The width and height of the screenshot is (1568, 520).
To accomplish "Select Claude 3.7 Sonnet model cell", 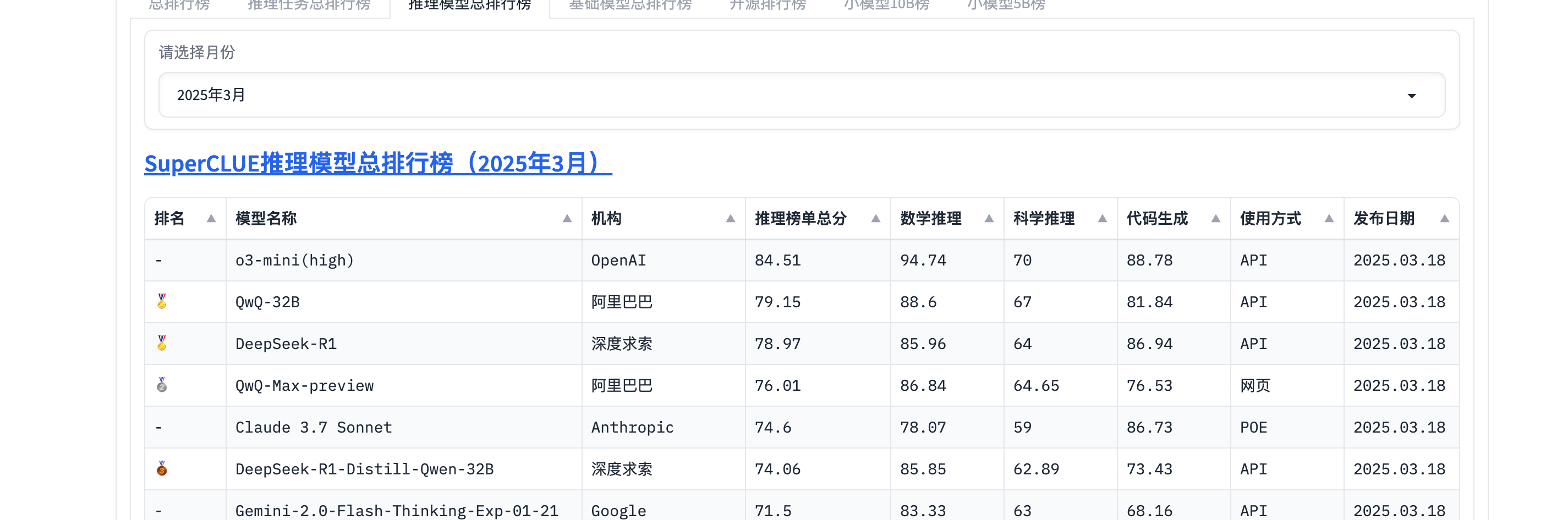I will [404, 427].
